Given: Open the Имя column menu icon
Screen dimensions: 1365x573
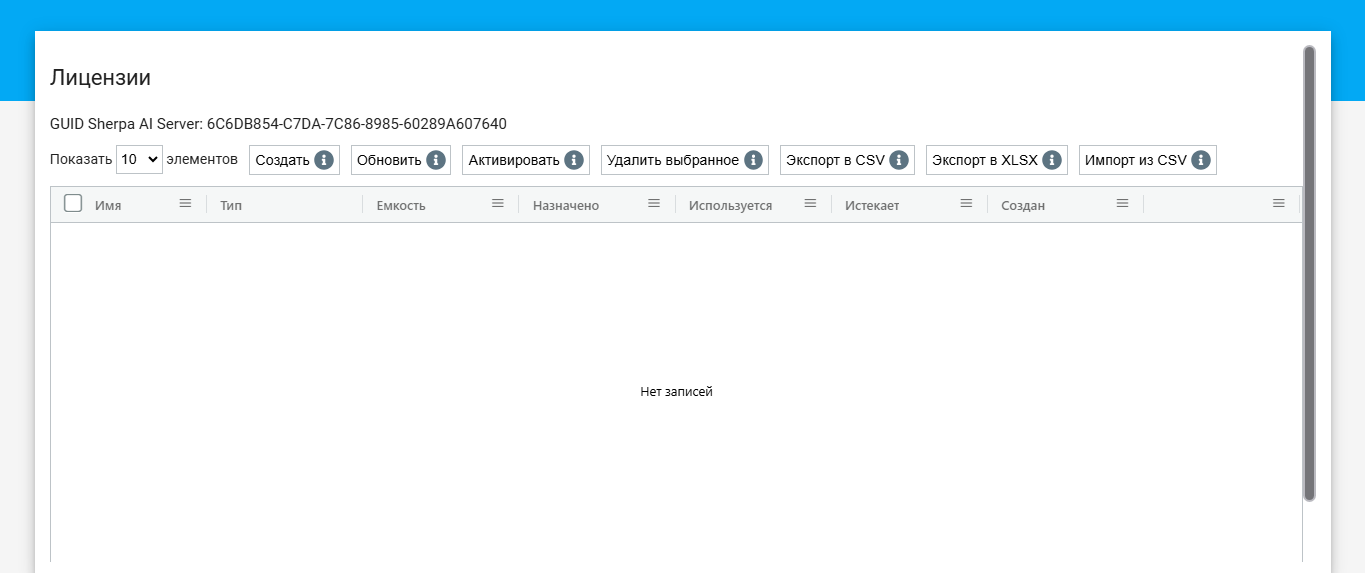Looking at the screenshot, I should point(185,203).
